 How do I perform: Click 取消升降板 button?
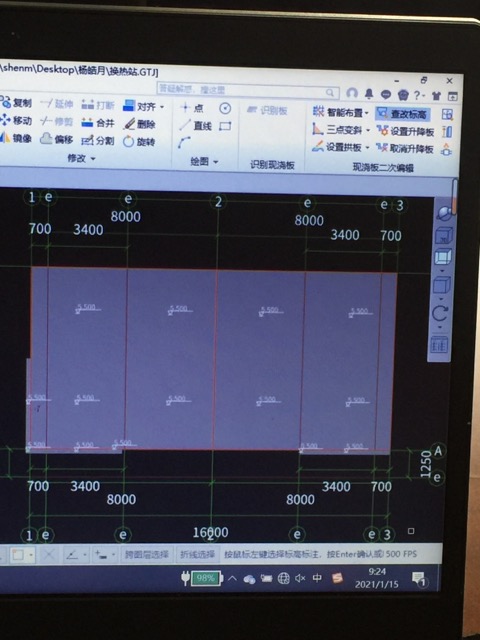[x=405, y=149]
